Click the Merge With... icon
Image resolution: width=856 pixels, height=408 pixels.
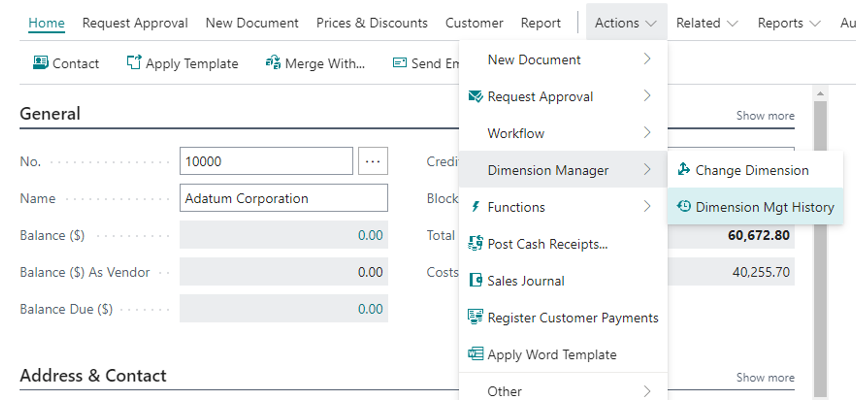tap(273, 63)
